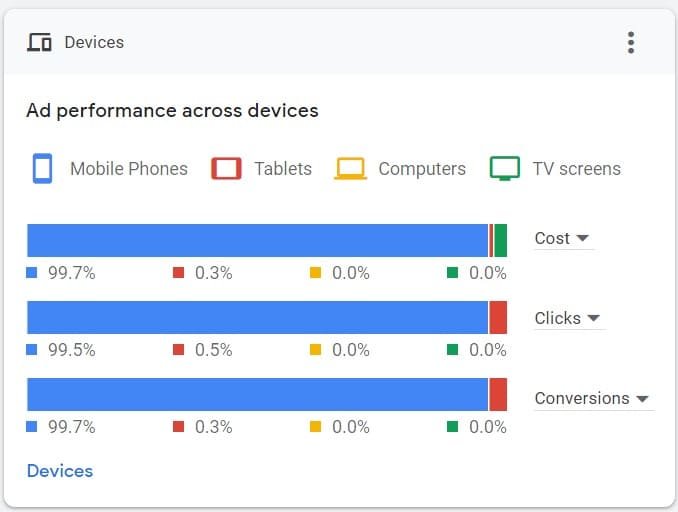
Task: Click the Tablets legend icon
Action: click(227, 168)
